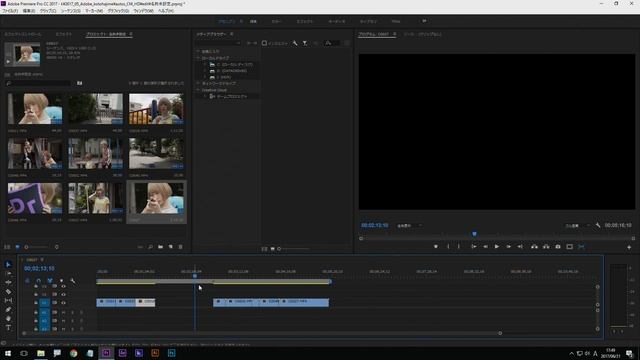
Task: Switch Project panel to list view
Action: pyautogui.click(x=7, y=247)
